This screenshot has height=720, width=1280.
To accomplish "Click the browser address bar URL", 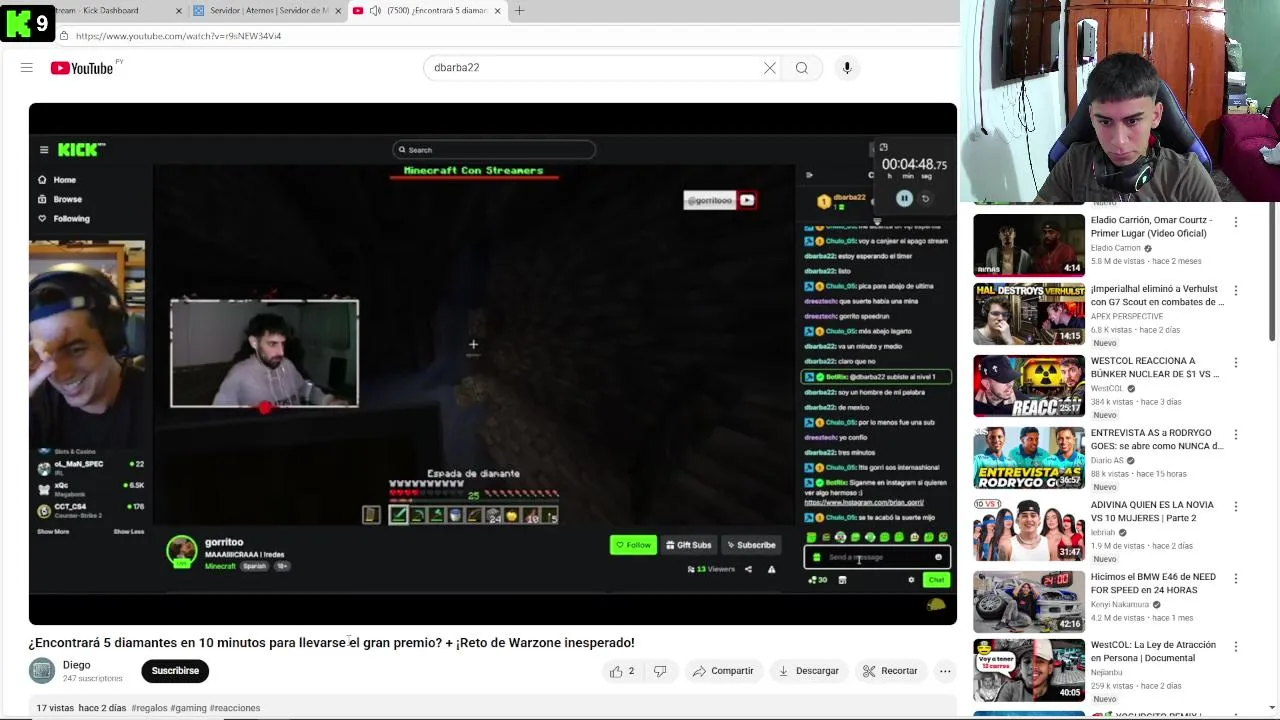I will pos(178,36).
